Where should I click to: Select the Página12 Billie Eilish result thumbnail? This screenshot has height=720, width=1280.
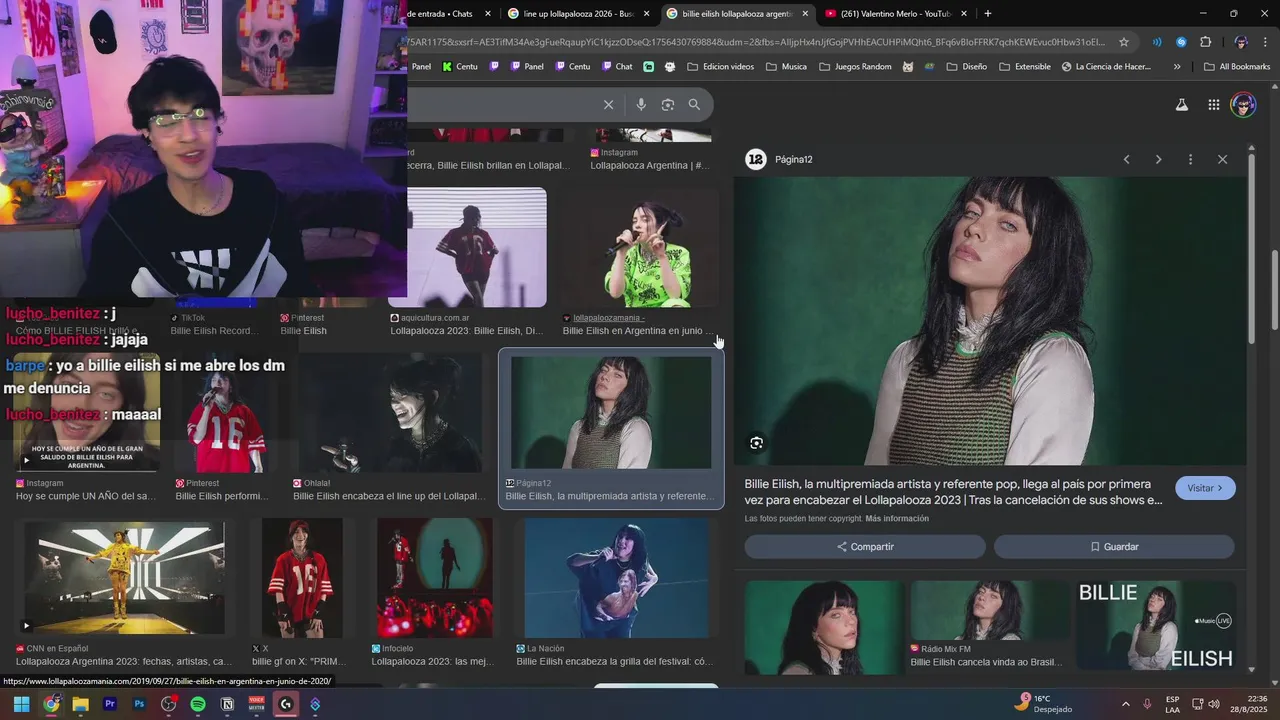point(611,413)
